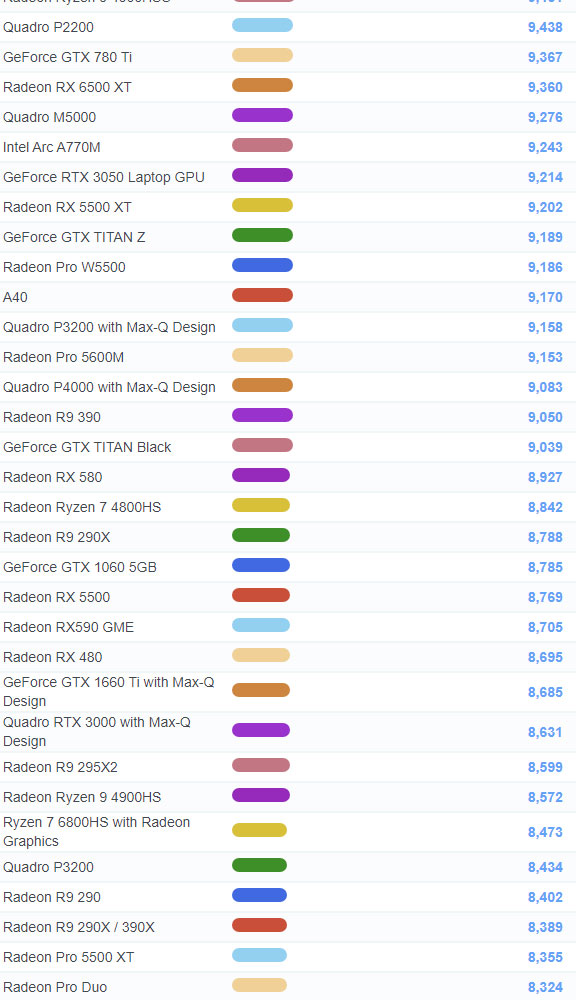Select the Radeon Pro 5600M entry

63,357
